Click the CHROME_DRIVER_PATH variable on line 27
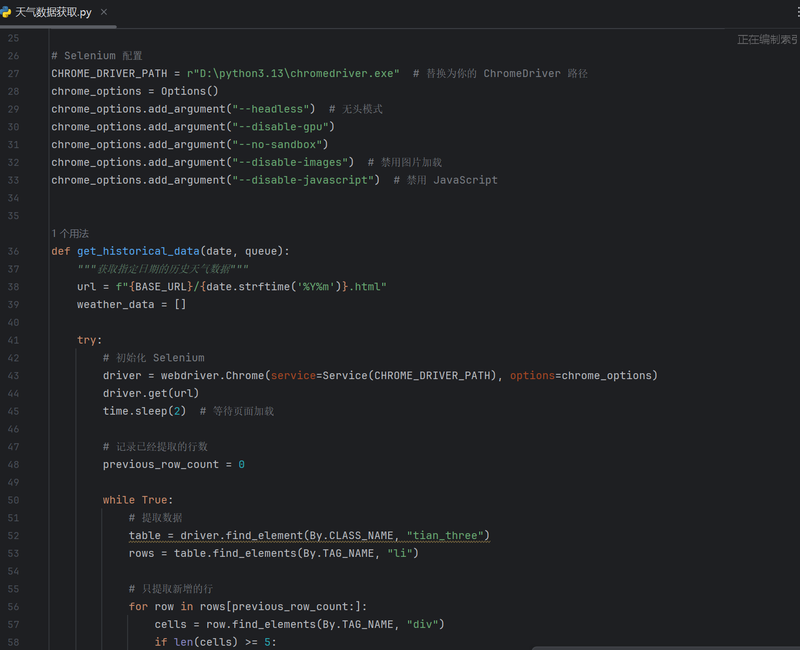The width and height of the screenshot is (800, 650). point(109,73)
